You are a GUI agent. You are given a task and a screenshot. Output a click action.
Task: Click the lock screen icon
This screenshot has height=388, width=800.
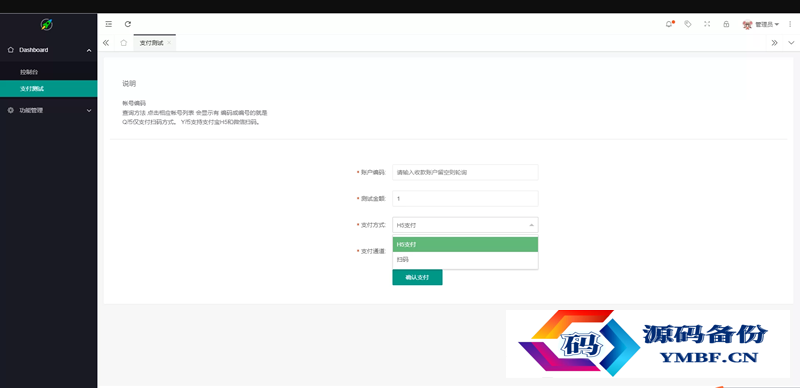(x=726, y=24)
